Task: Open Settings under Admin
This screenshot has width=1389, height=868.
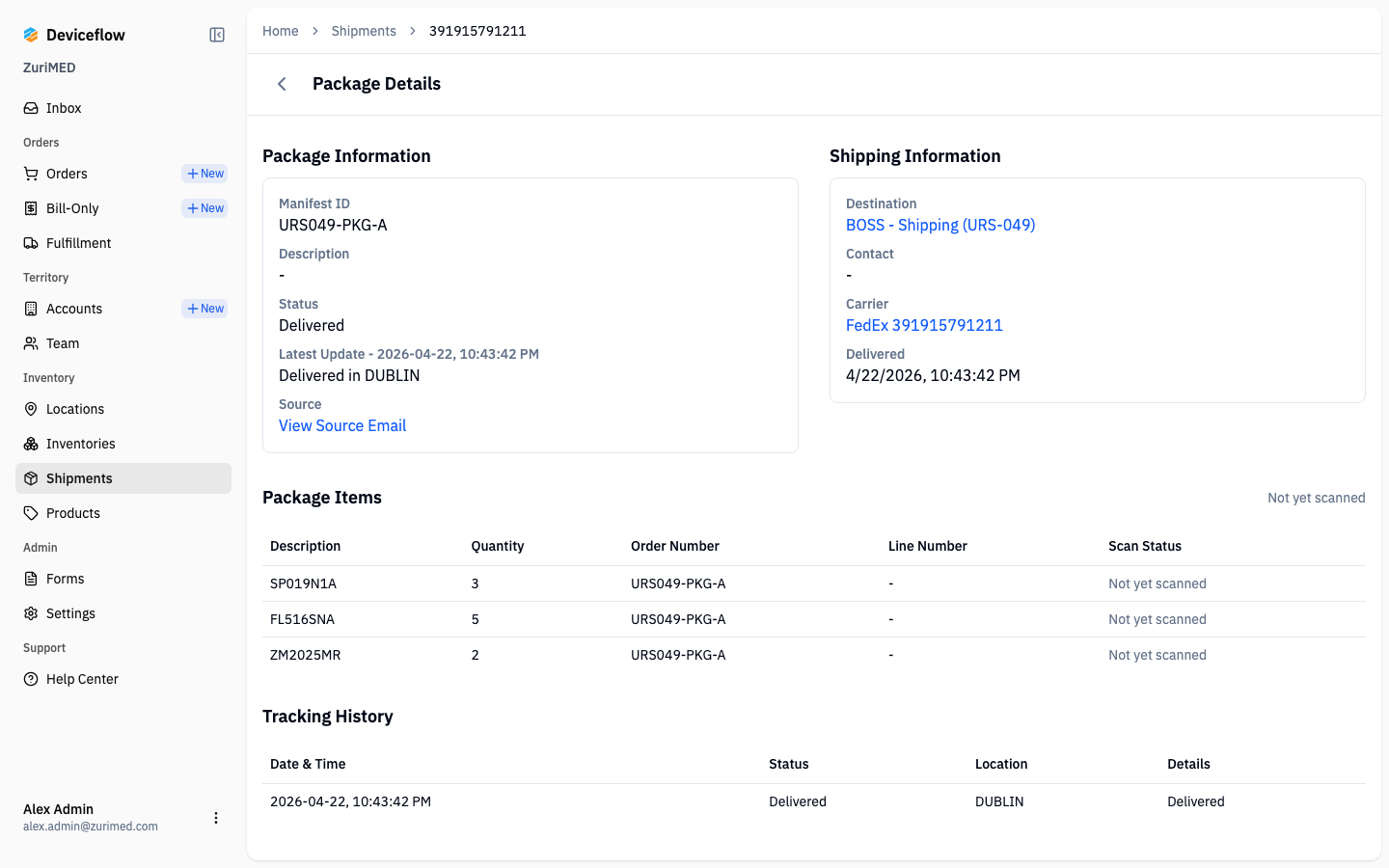Action: pyautogui.click(x=123, y=613)
